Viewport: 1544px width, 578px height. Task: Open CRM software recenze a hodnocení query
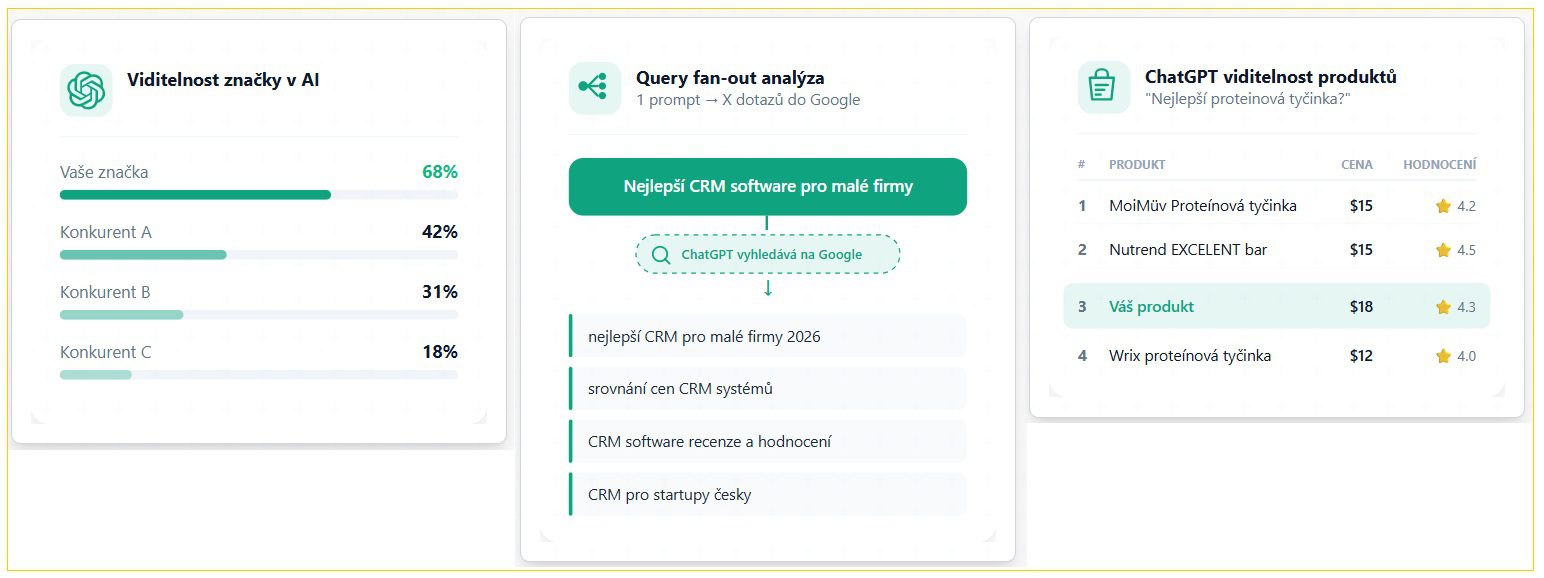(x=767, y=441)
